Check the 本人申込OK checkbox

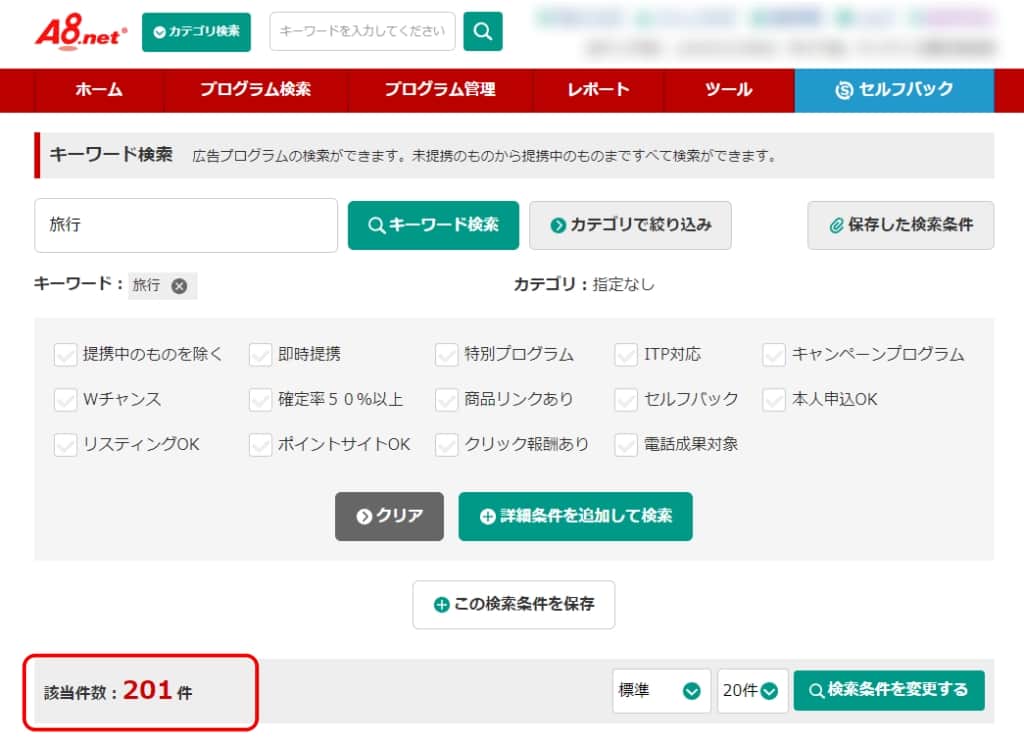coord(774,400)
